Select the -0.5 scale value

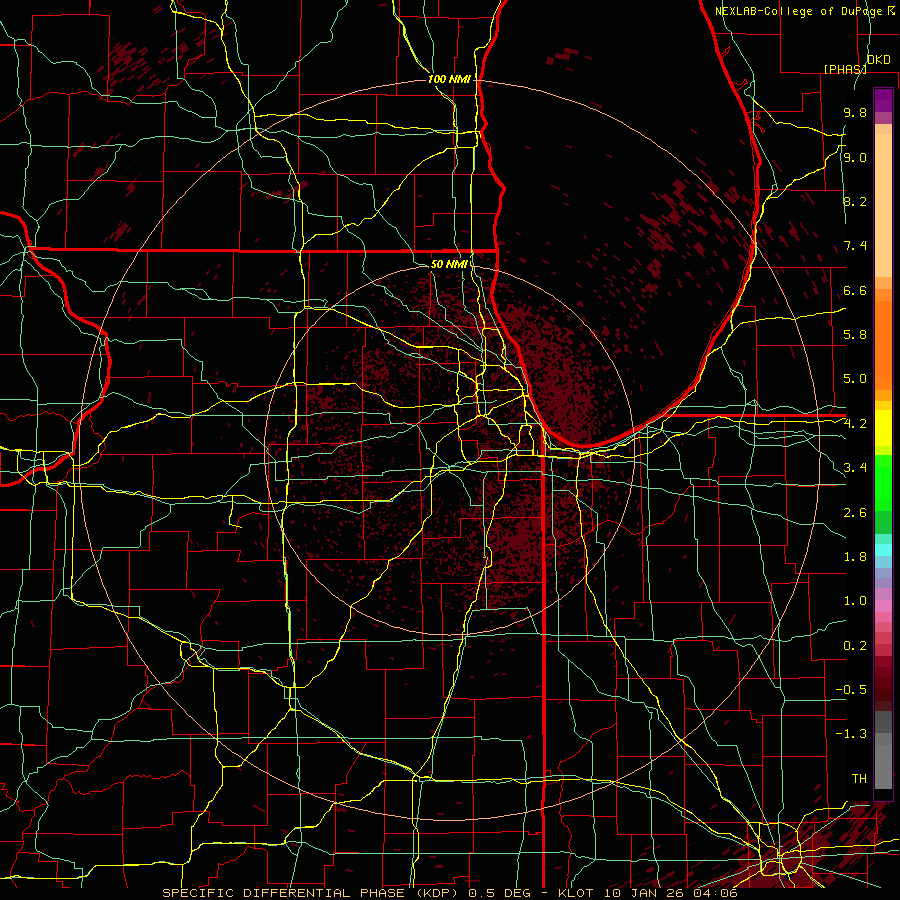click(x=851, y=690)
